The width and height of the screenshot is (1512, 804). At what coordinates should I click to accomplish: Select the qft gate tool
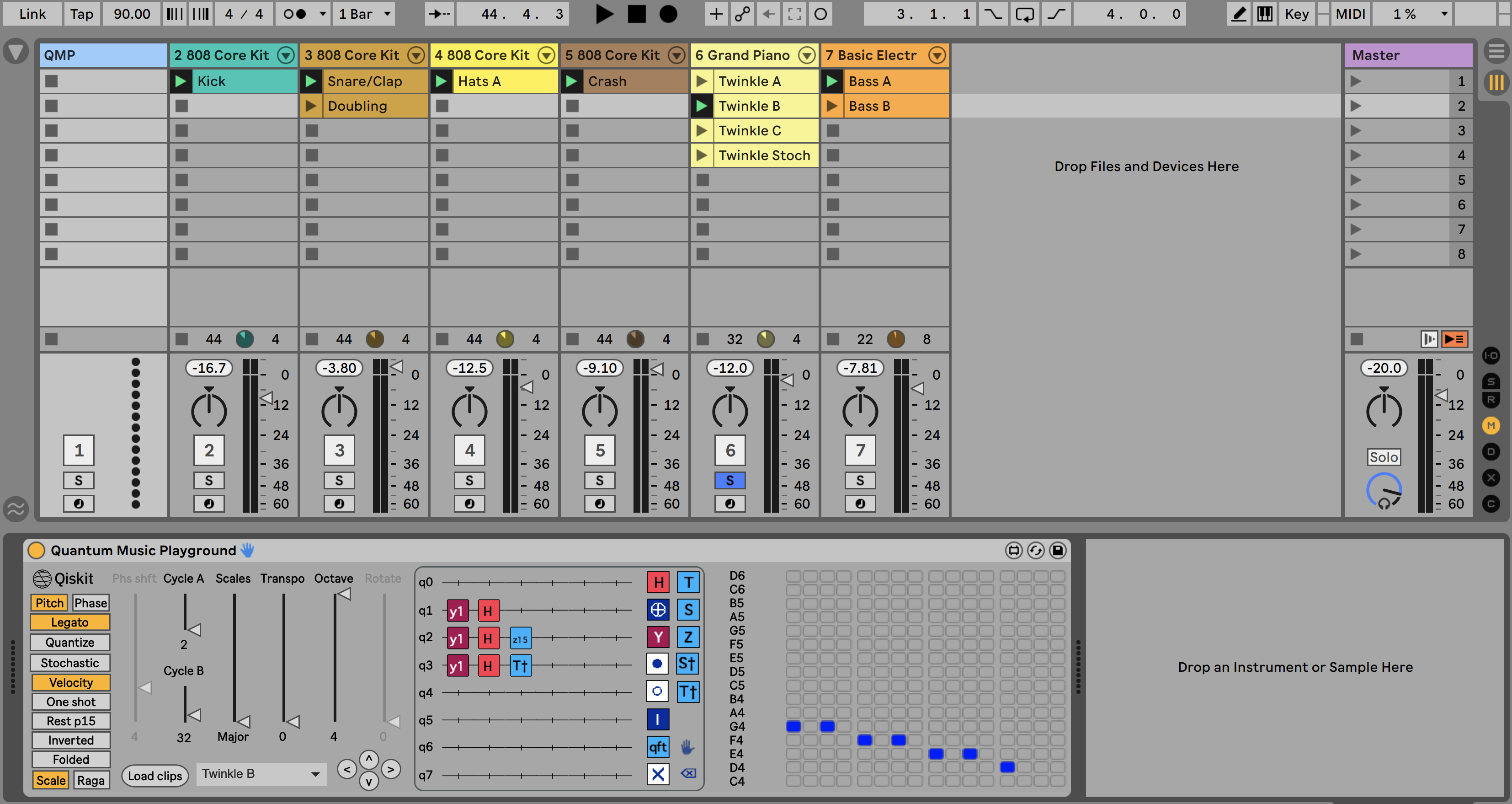point(658,747)
